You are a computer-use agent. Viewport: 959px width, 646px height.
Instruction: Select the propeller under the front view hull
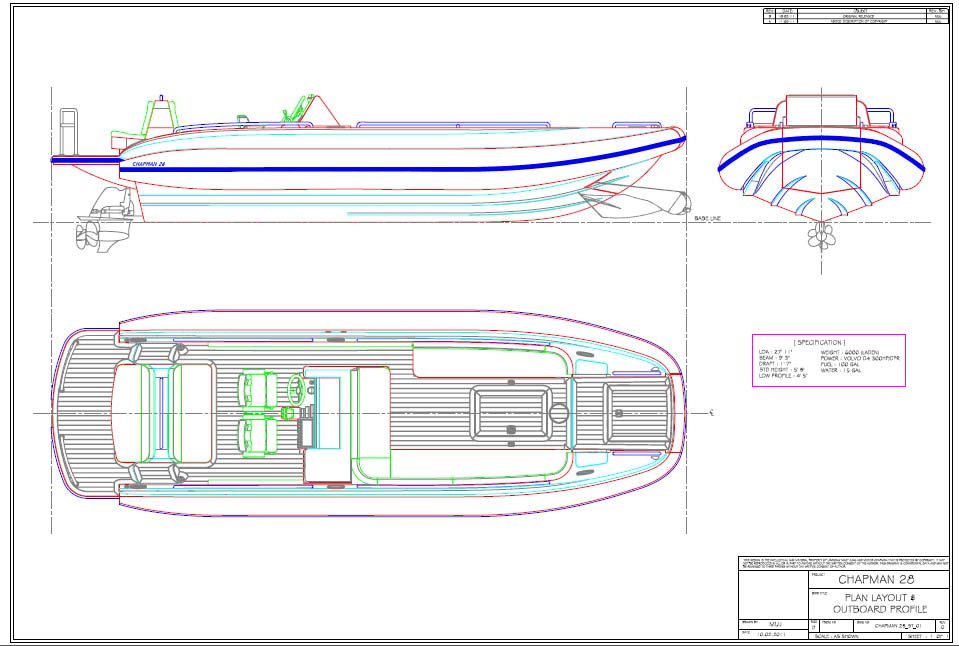824,236
